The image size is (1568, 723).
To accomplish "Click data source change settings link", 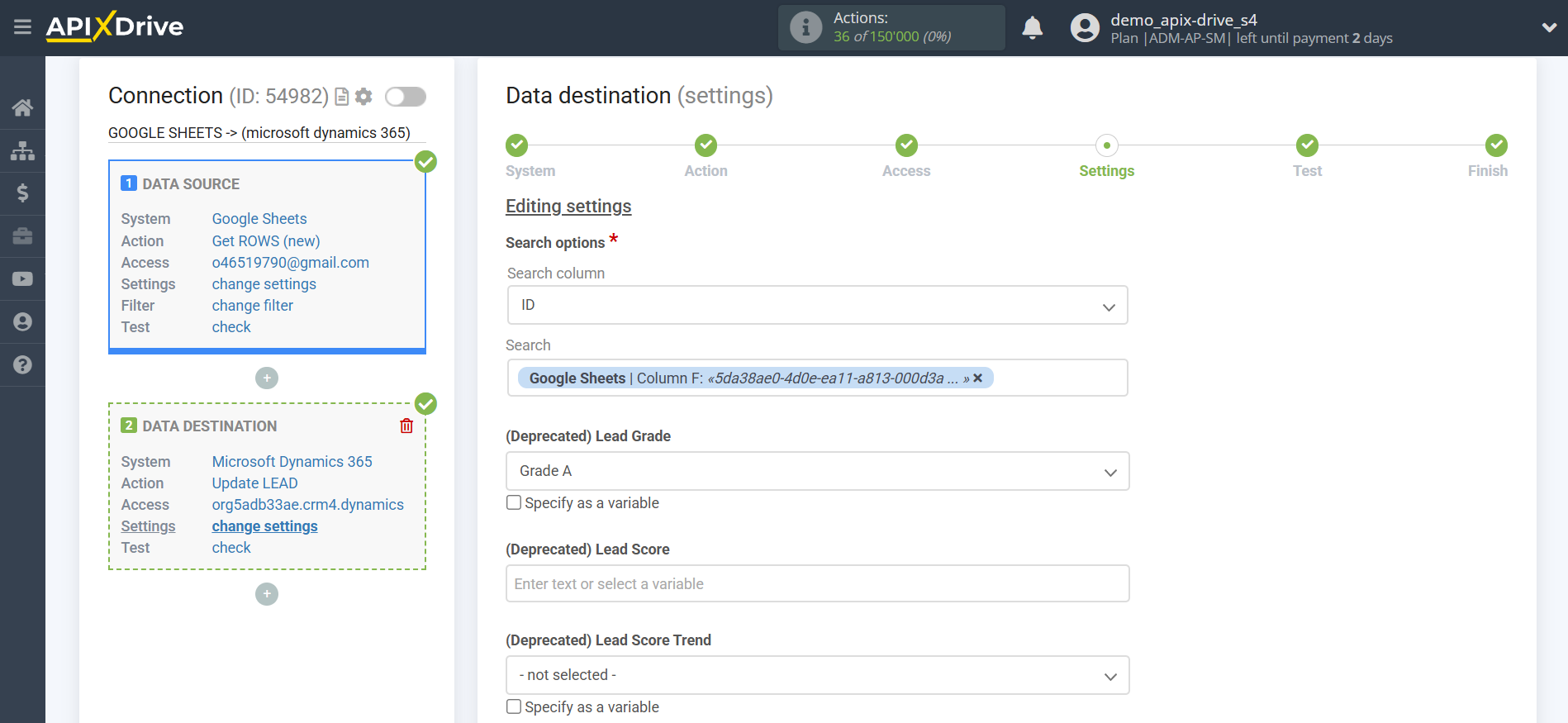I will pos(264,283).
